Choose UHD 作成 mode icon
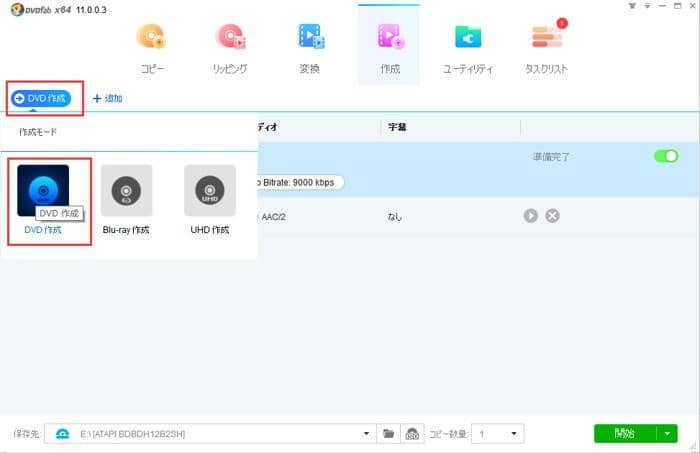700x453 pixels. [x=209, y=190]
